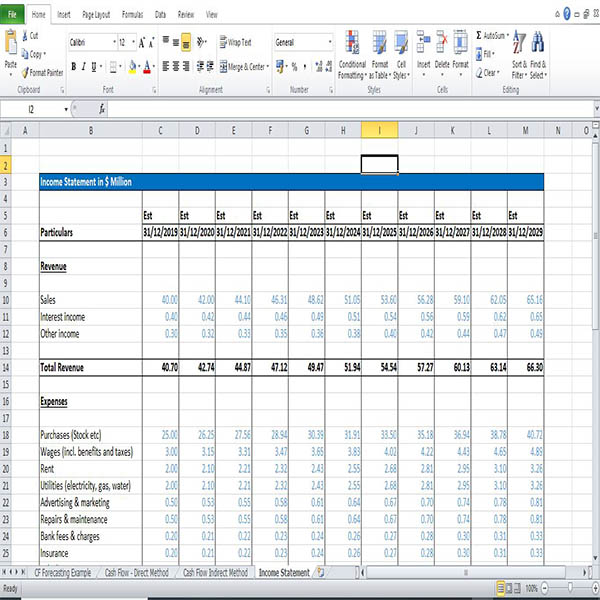Open Format as Table gallery

click(x=380, y=55)
